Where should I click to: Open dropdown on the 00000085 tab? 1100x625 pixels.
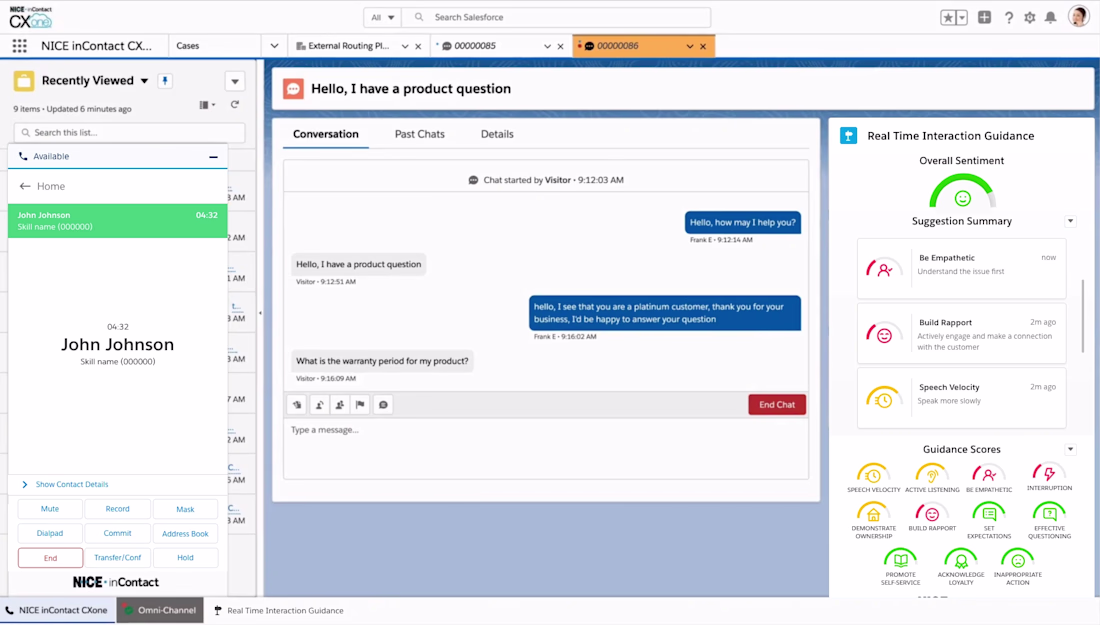click(547, 46)
